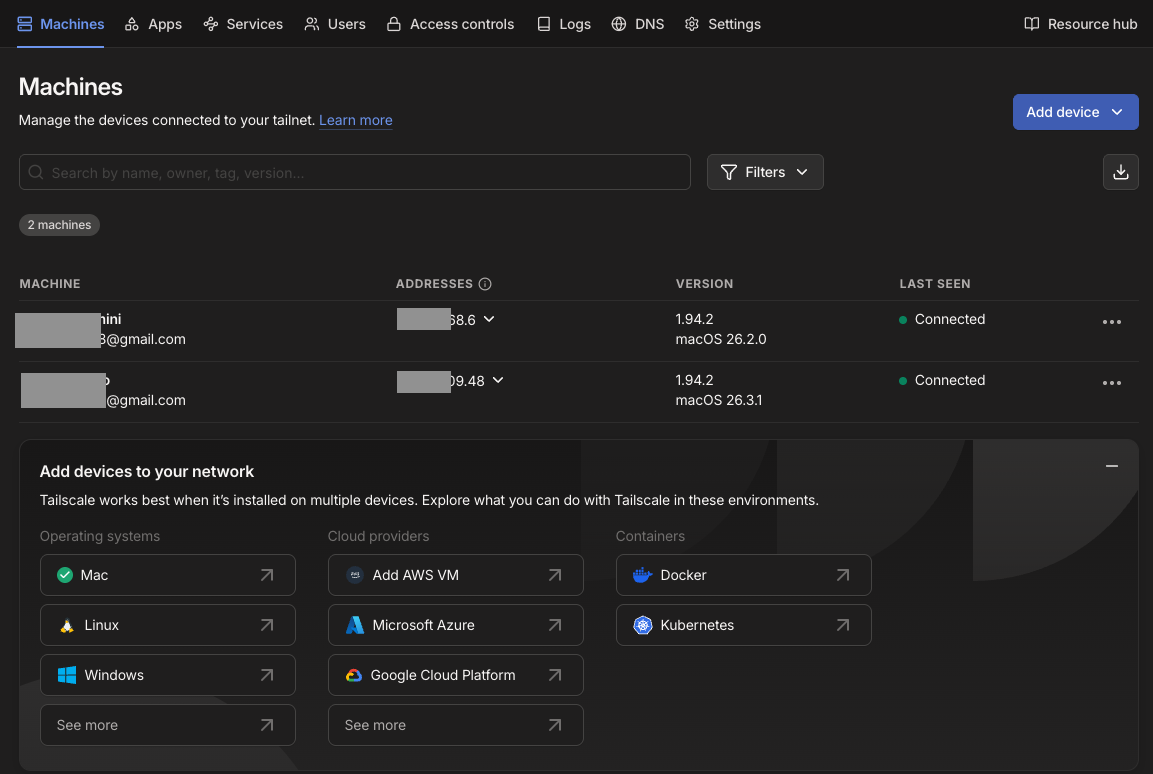
Task: Click the Logs nav icon
Action: [543, 24]
